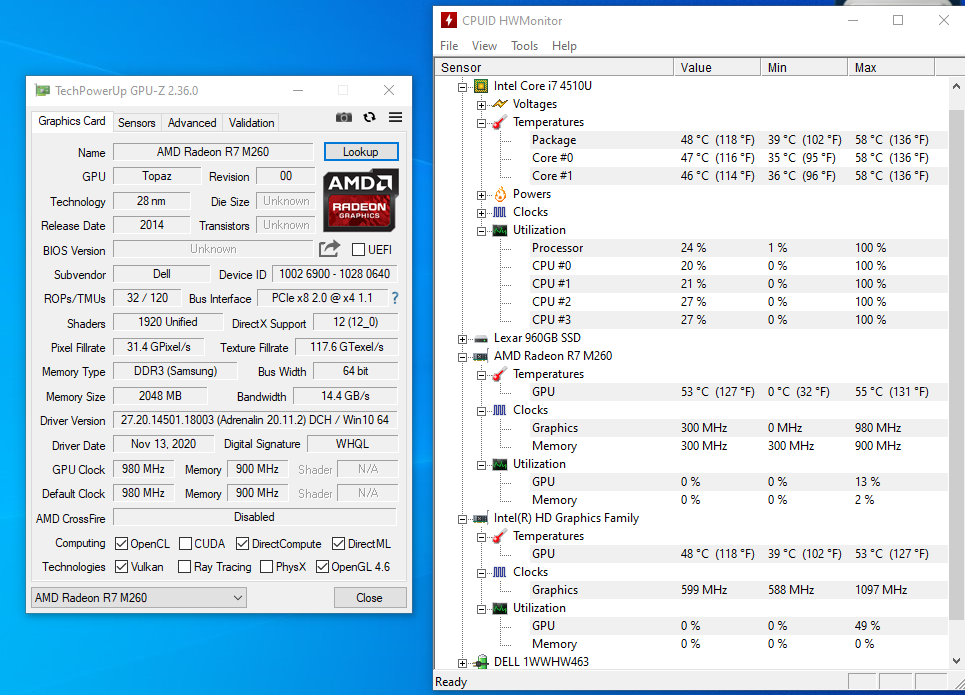Image resolution: width=965 pixels, height=695 pixels.
Task: Switch to the Validation tab in GPU-Z
Action: point(252,123)
